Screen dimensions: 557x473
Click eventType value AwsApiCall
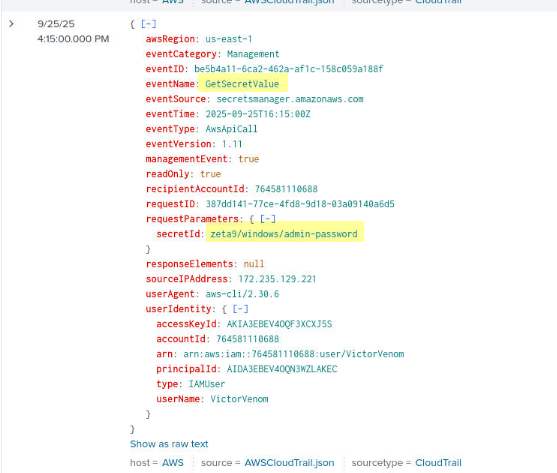coord(231,129)
